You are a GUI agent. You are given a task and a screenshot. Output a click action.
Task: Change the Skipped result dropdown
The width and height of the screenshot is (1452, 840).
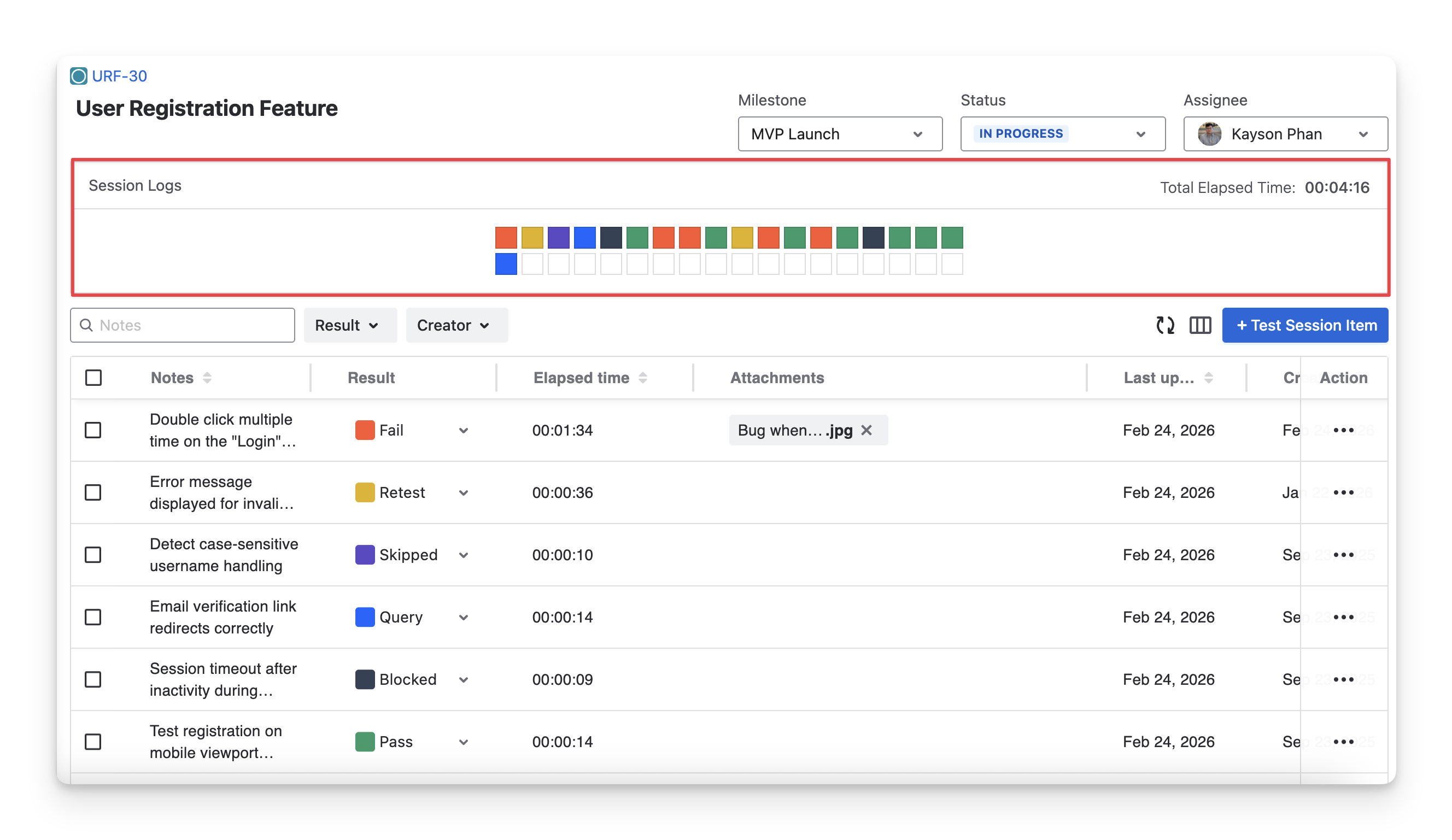pos(463,555)
